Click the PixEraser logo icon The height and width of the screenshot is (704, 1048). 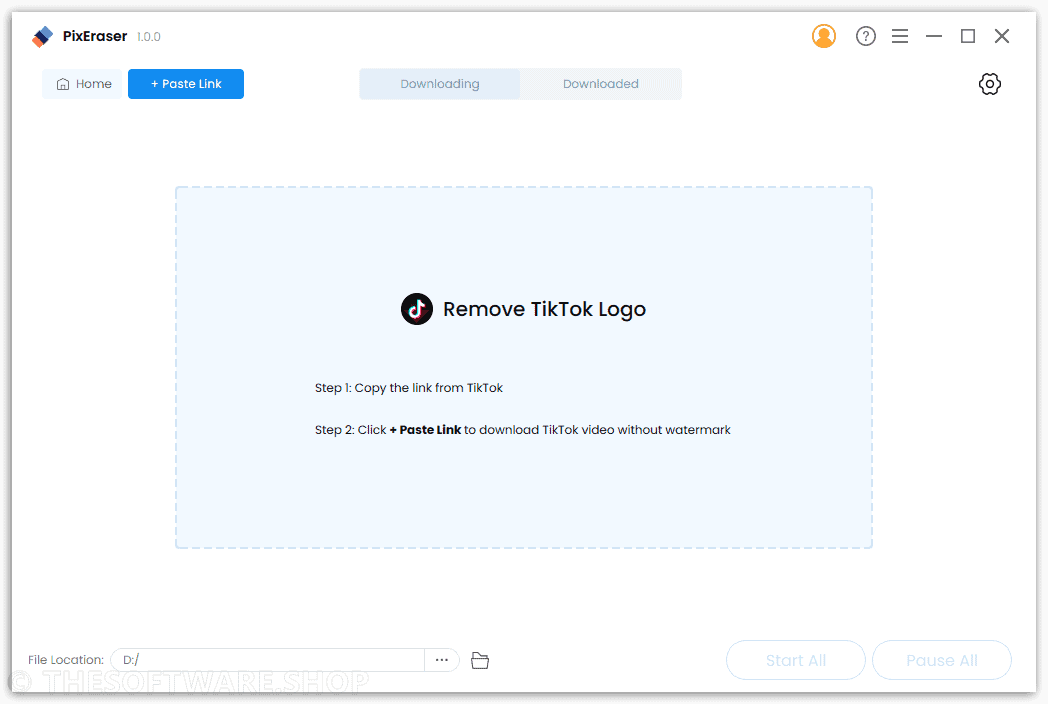pos(42,37)
